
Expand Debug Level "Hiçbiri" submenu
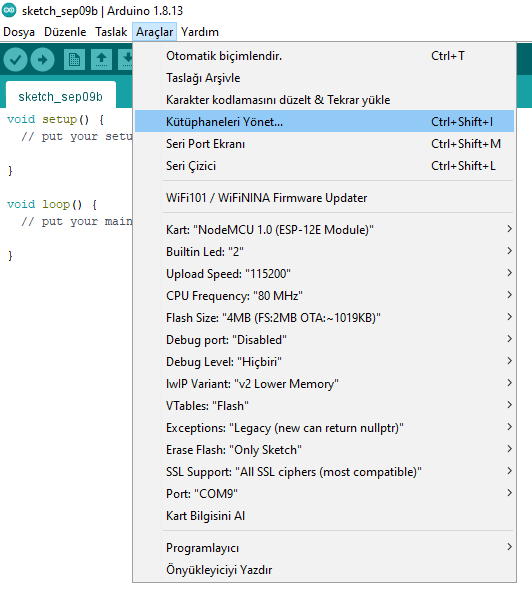[x=324, y=362]
